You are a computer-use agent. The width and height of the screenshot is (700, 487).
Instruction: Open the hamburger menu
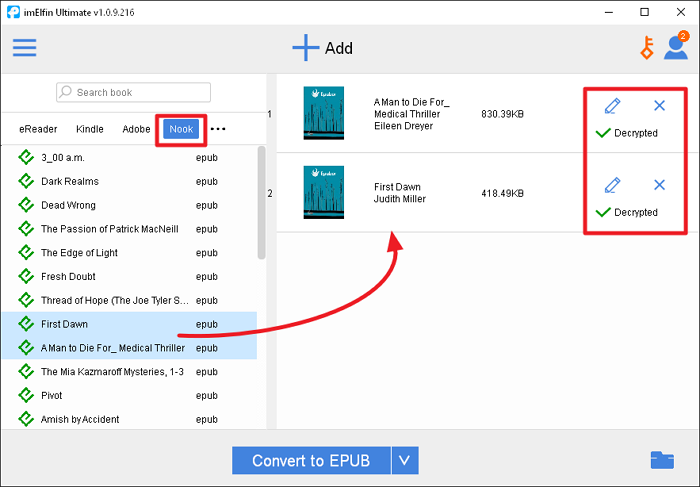click(25, 47)
